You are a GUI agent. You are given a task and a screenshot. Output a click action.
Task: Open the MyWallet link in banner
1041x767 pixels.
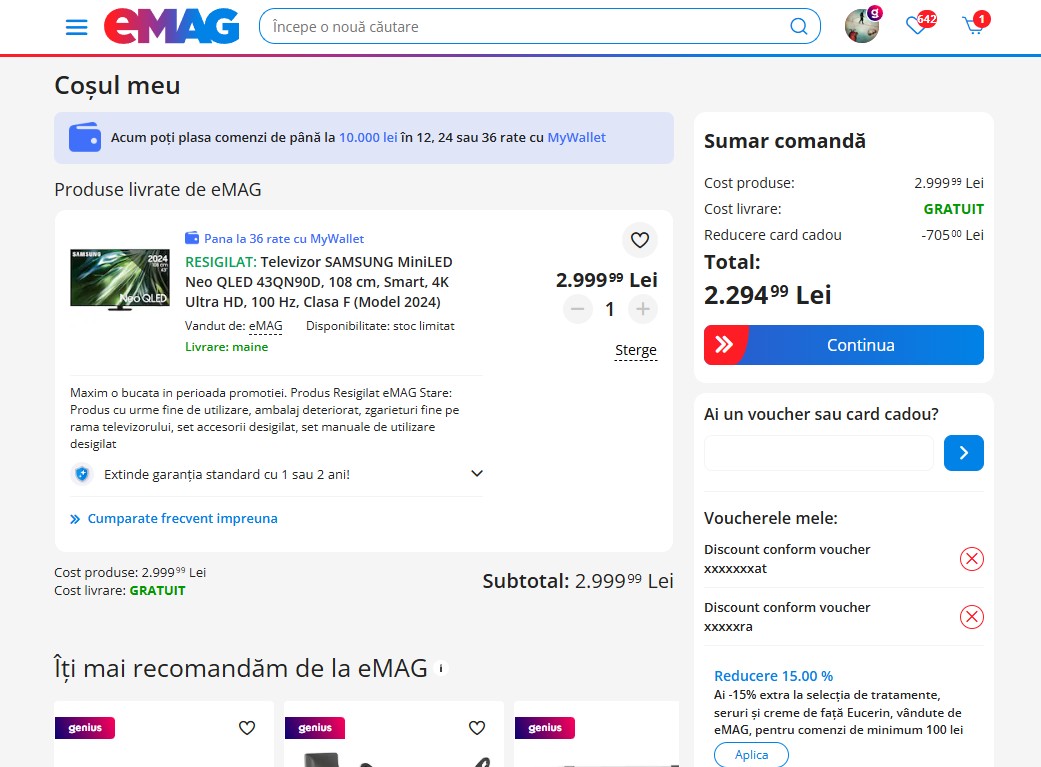576,137
